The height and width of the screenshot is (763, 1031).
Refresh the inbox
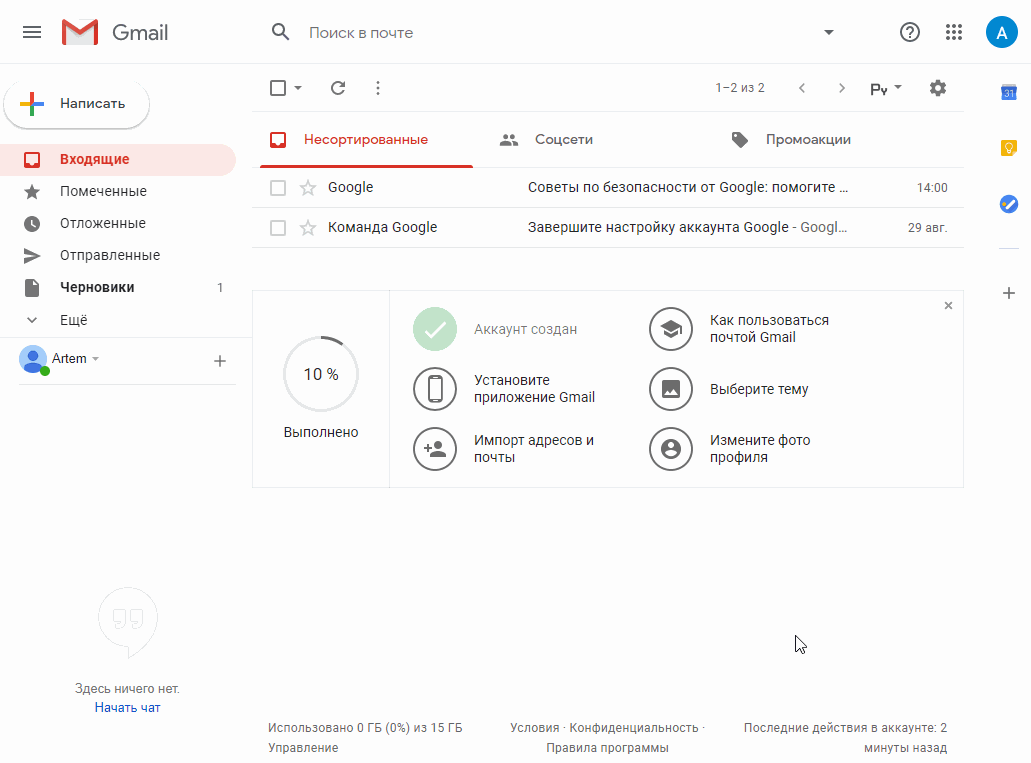point(338,88)
